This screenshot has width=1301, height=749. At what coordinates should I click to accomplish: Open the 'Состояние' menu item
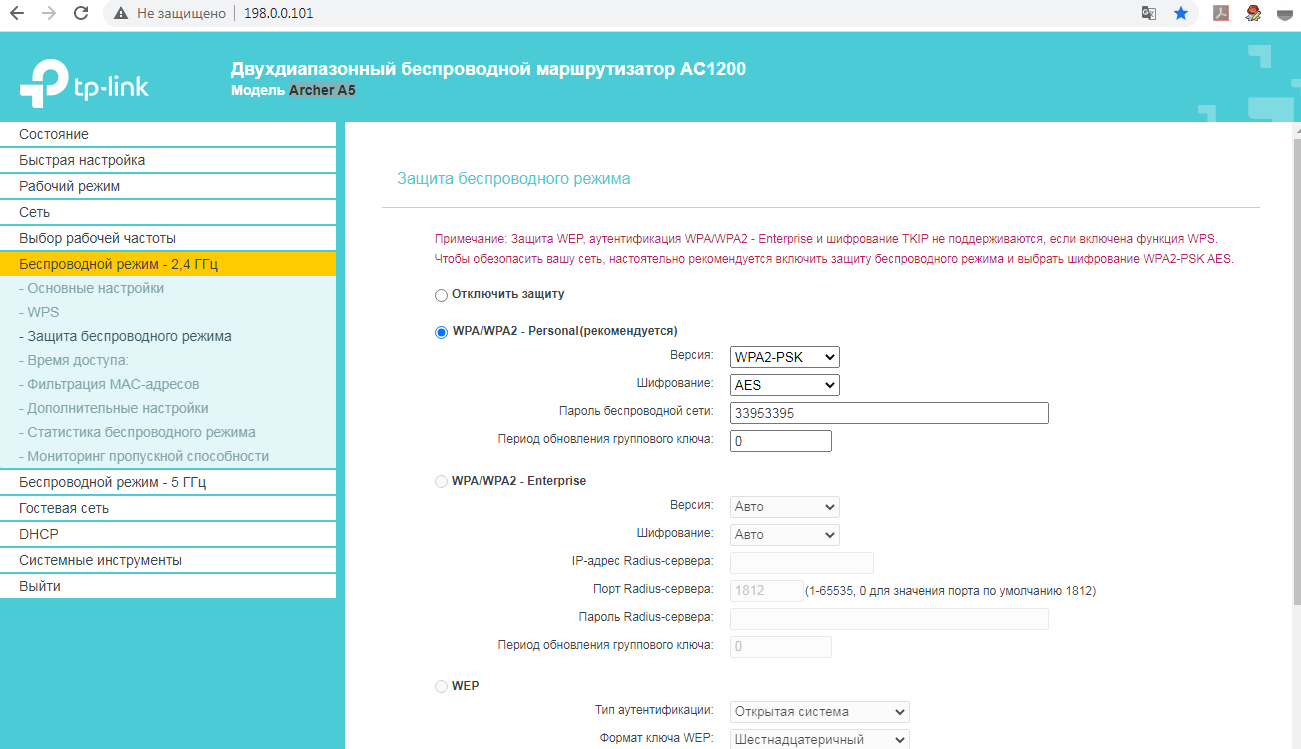click(168, 134)
